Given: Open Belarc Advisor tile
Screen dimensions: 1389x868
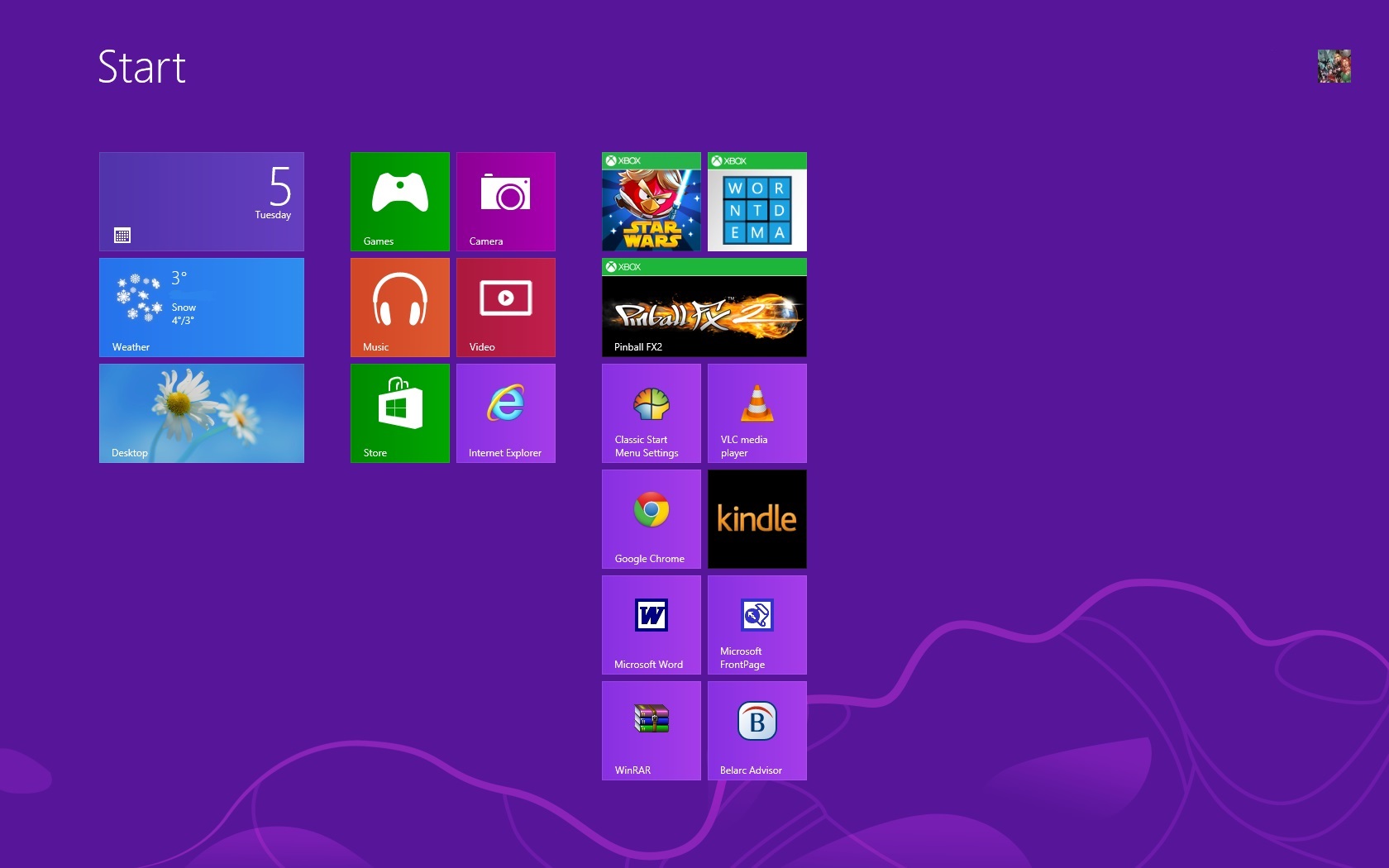Looking at the screenshot, I should (x=757, y=731).
